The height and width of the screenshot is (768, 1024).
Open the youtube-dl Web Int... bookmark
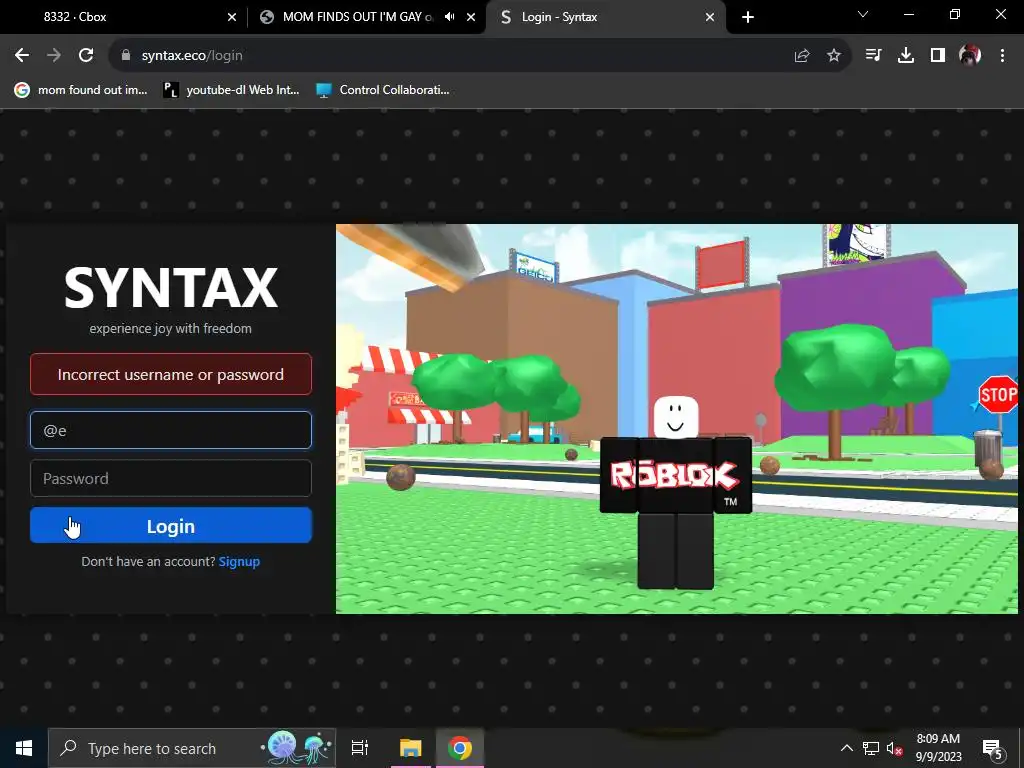click(x=231, y=90)
